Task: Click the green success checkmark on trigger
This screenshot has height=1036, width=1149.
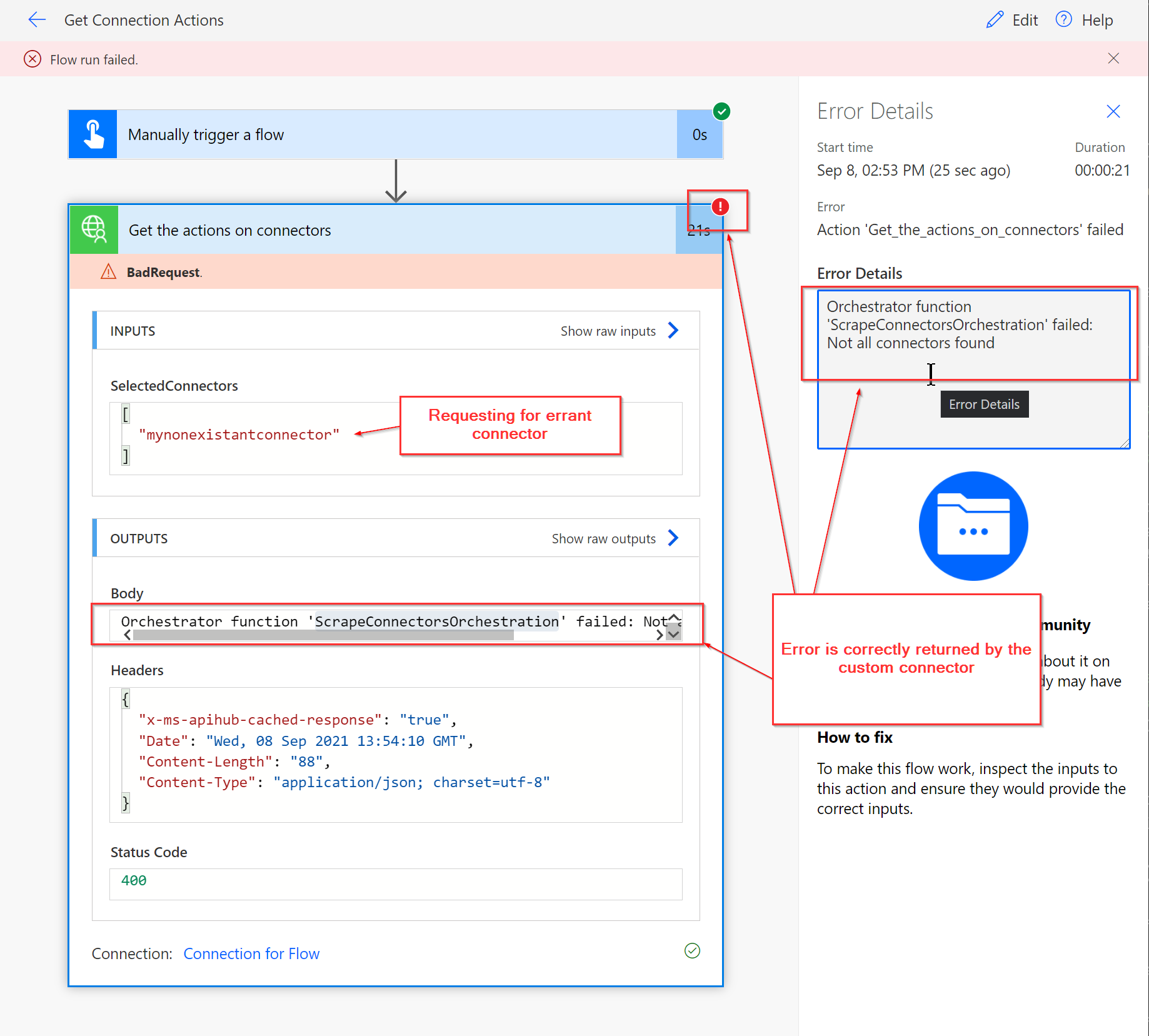Action: point(721,112)
